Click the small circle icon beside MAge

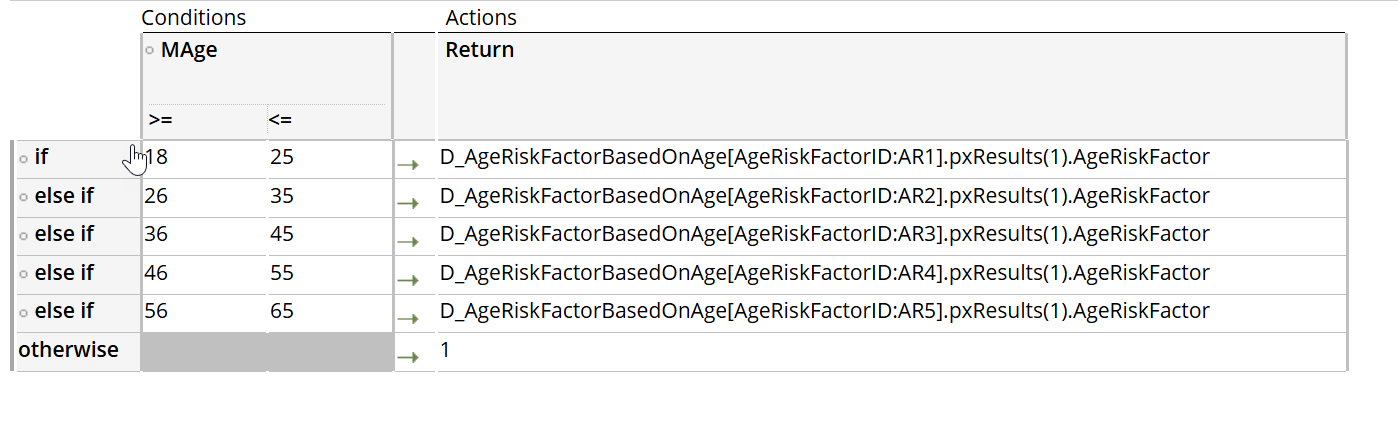pyautogui.click(x=149, y=51)
